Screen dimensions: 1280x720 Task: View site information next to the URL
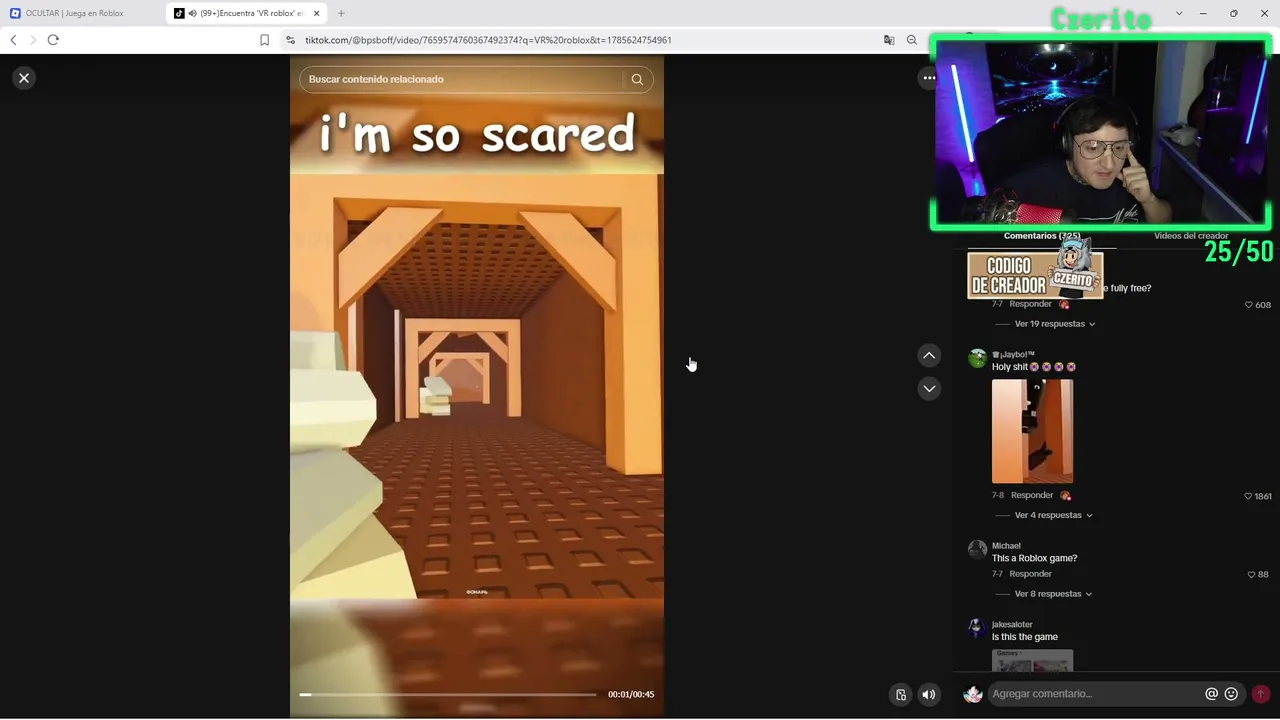pos(290,40)
